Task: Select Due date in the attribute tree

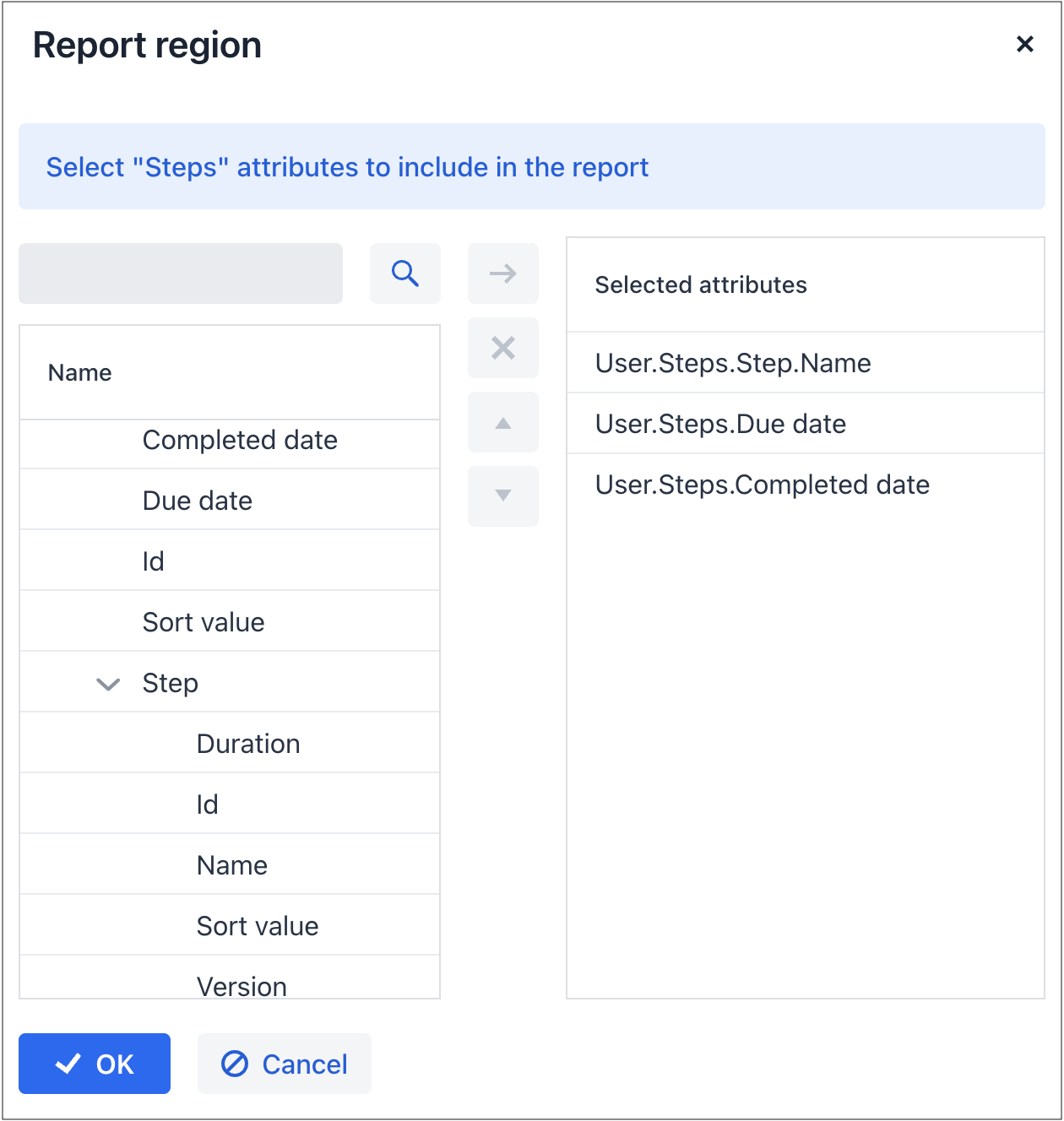Action: pos(198,501)
